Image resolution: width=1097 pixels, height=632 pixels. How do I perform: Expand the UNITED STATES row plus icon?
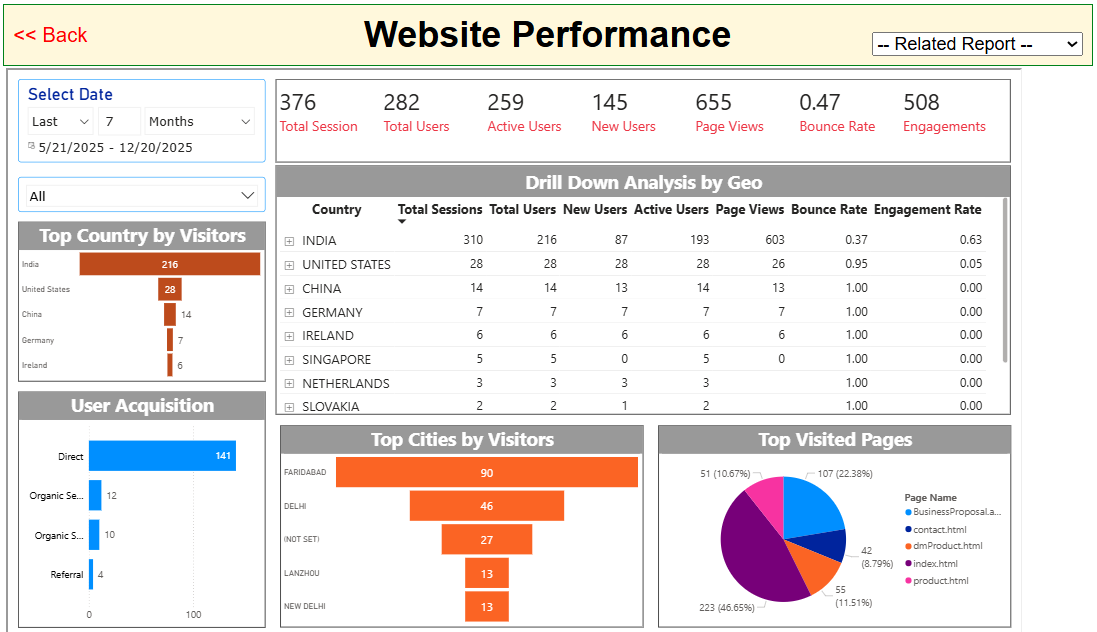[x=289, y=265]
